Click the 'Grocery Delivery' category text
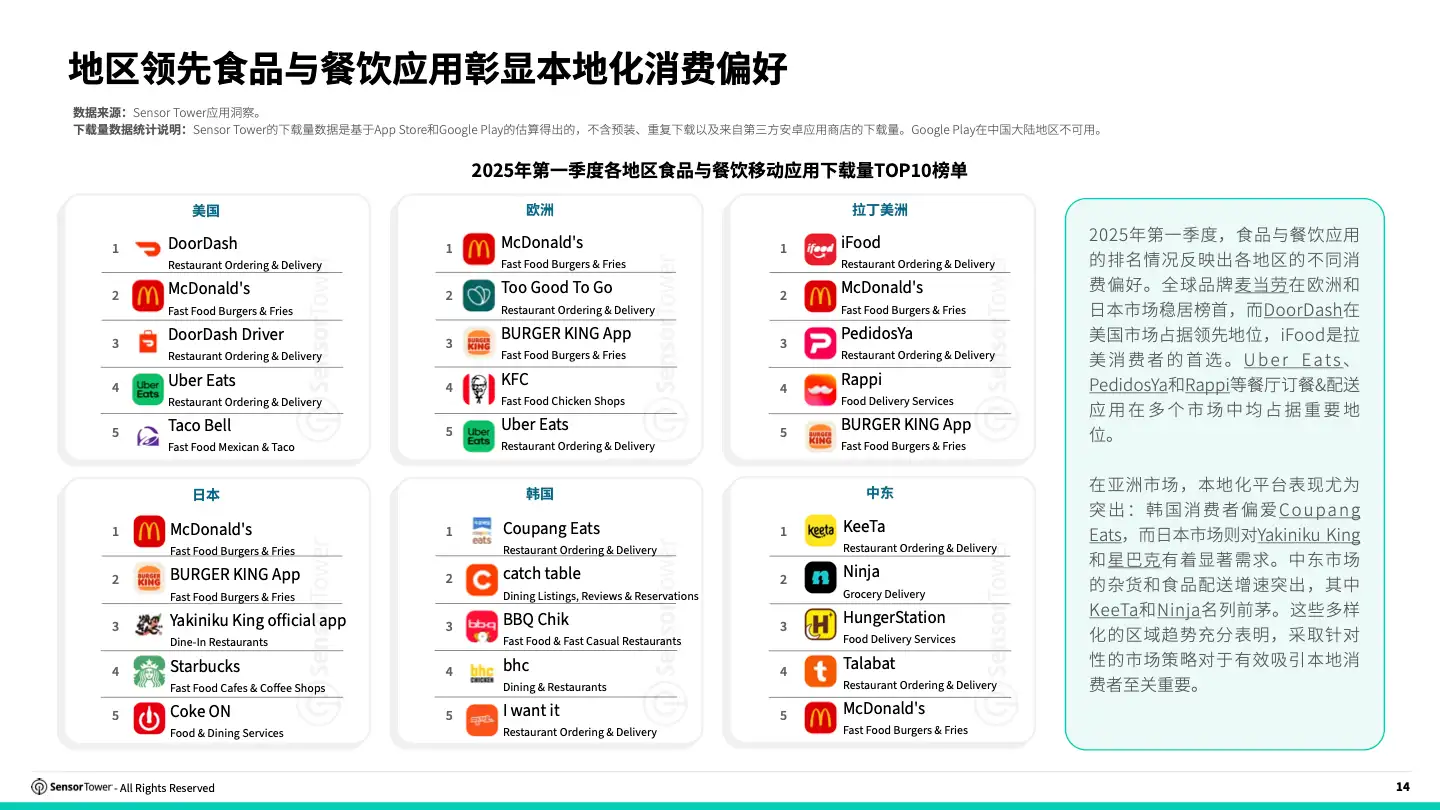This screenshot has height=810, width=1440. click(884, 594)
